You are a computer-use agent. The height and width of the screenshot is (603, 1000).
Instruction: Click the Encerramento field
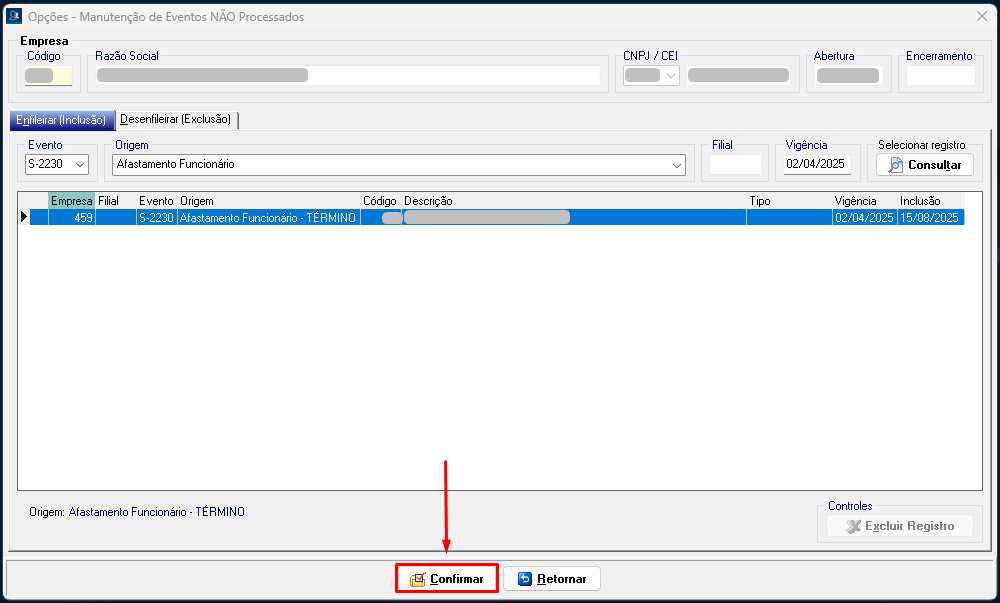click(x=939, y=76)
